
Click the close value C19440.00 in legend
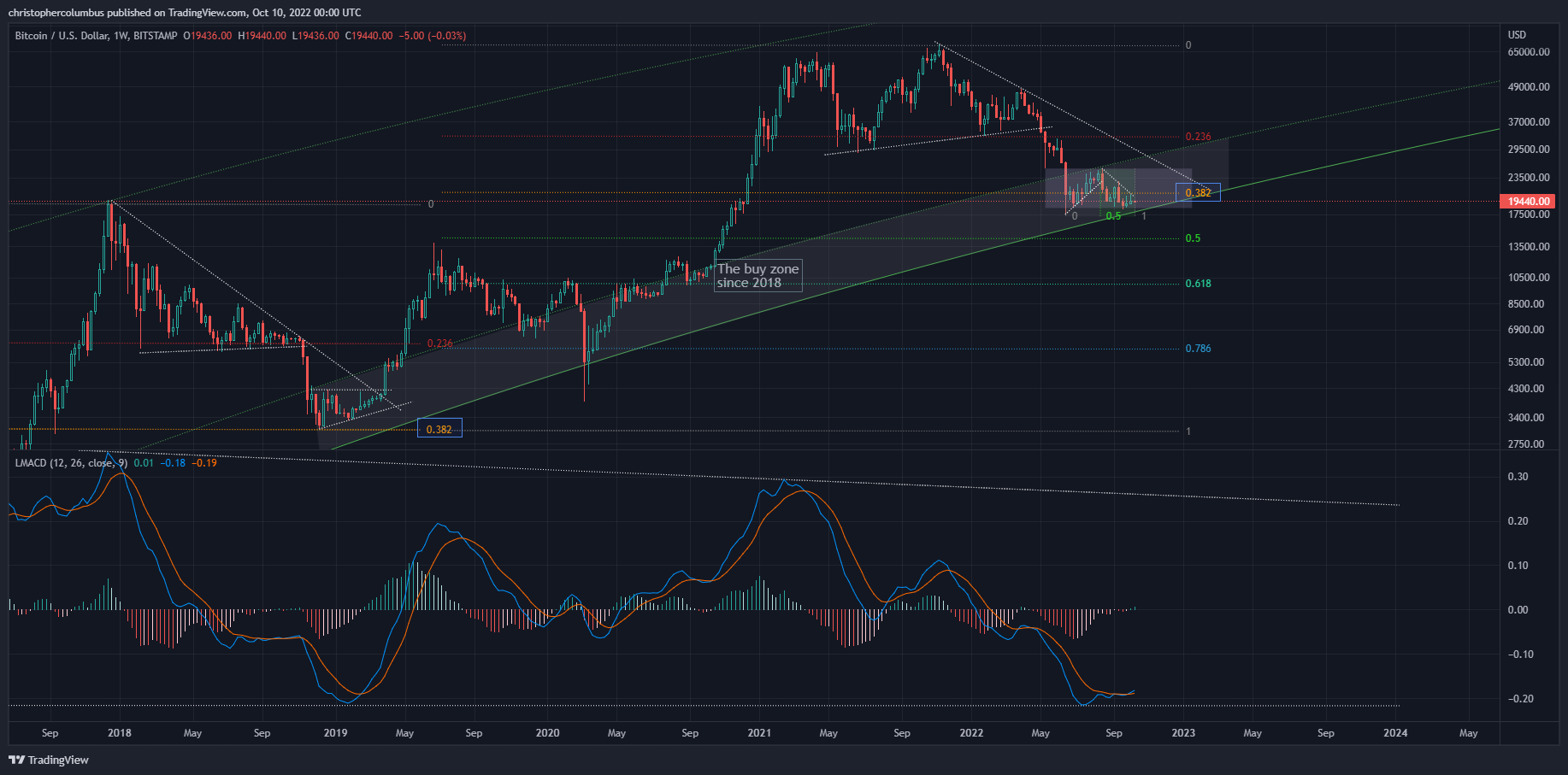point(369,36)
